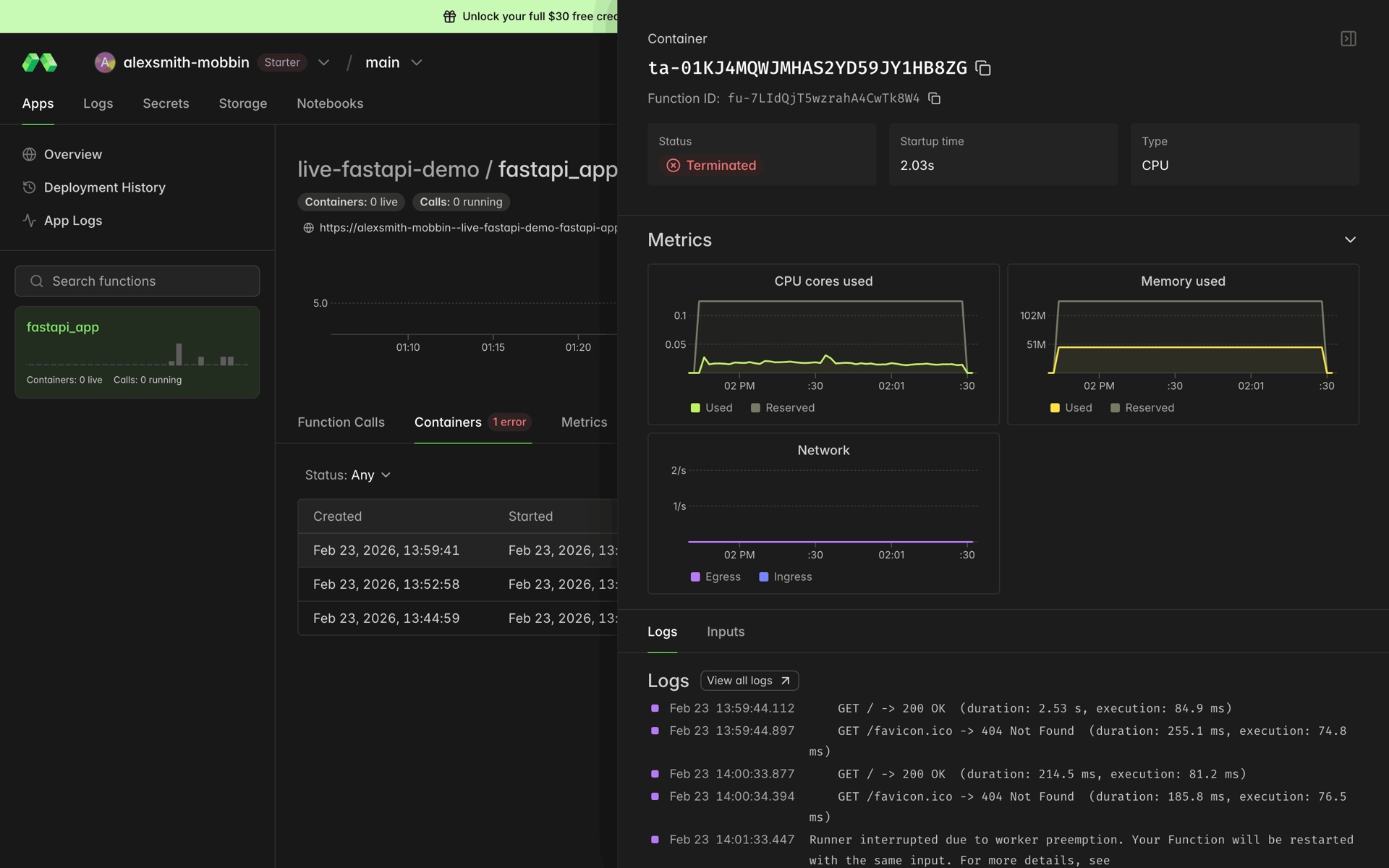Open the Storage tab
Image resolution: width=1389 pixels, height=868 pixels.
pyautogui.click(x=243, y=103)
